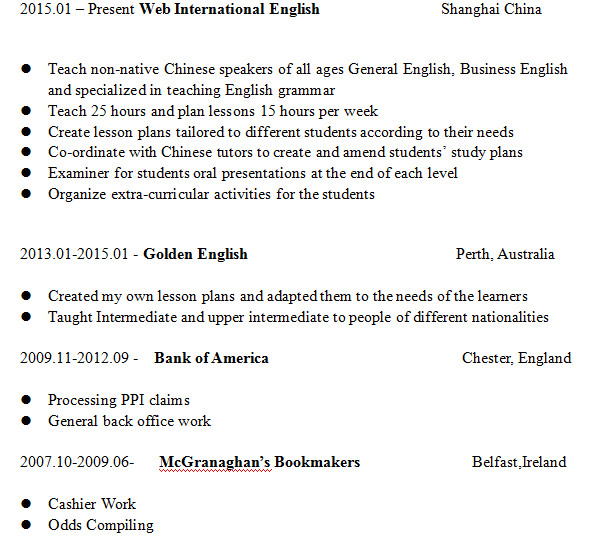Click the Chester, England location text
Screen dimensions: 596x536
[x=517, y=358]
